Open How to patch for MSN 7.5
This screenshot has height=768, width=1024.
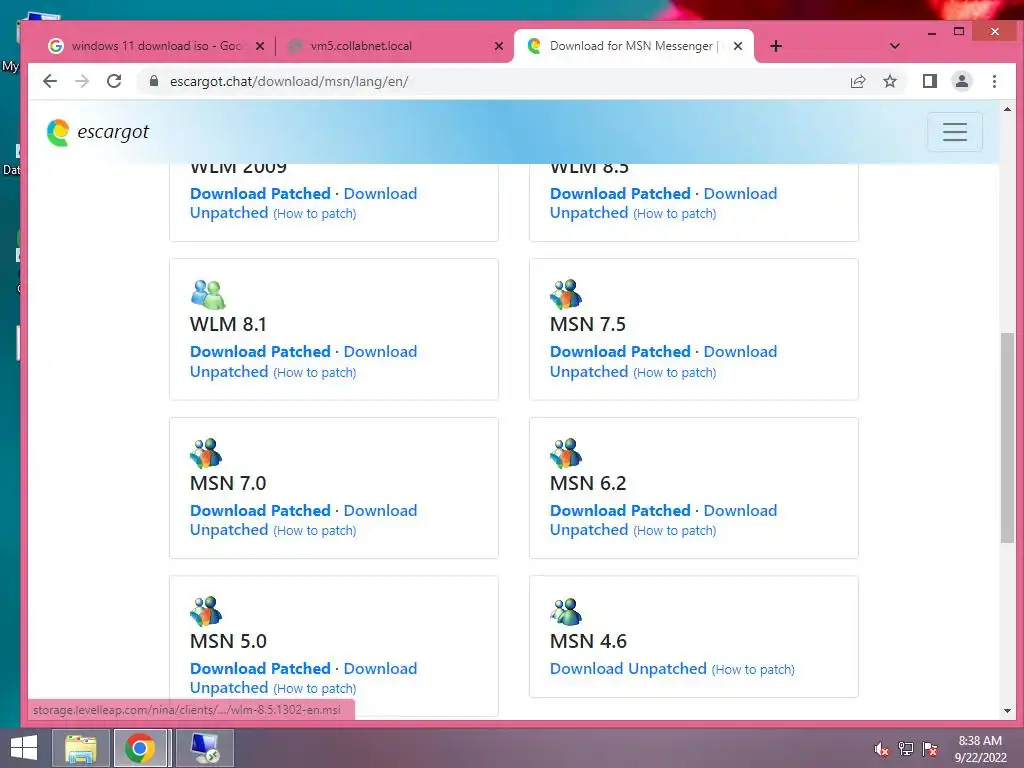coord(675,372)
